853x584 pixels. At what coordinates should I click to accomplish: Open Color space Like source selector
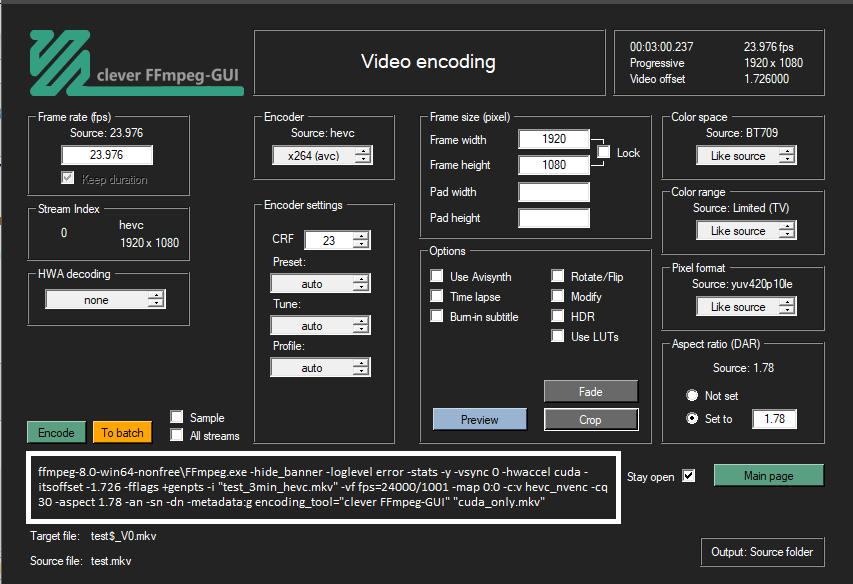tap(746, 156)
